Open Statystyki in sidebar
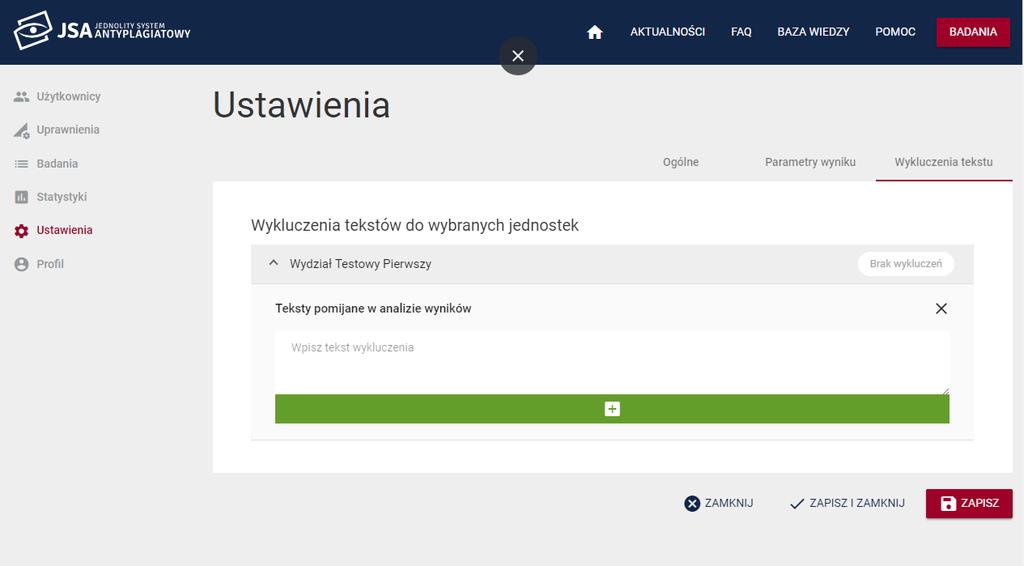Viewport: 1024px width, 566px height. (61, 197)
